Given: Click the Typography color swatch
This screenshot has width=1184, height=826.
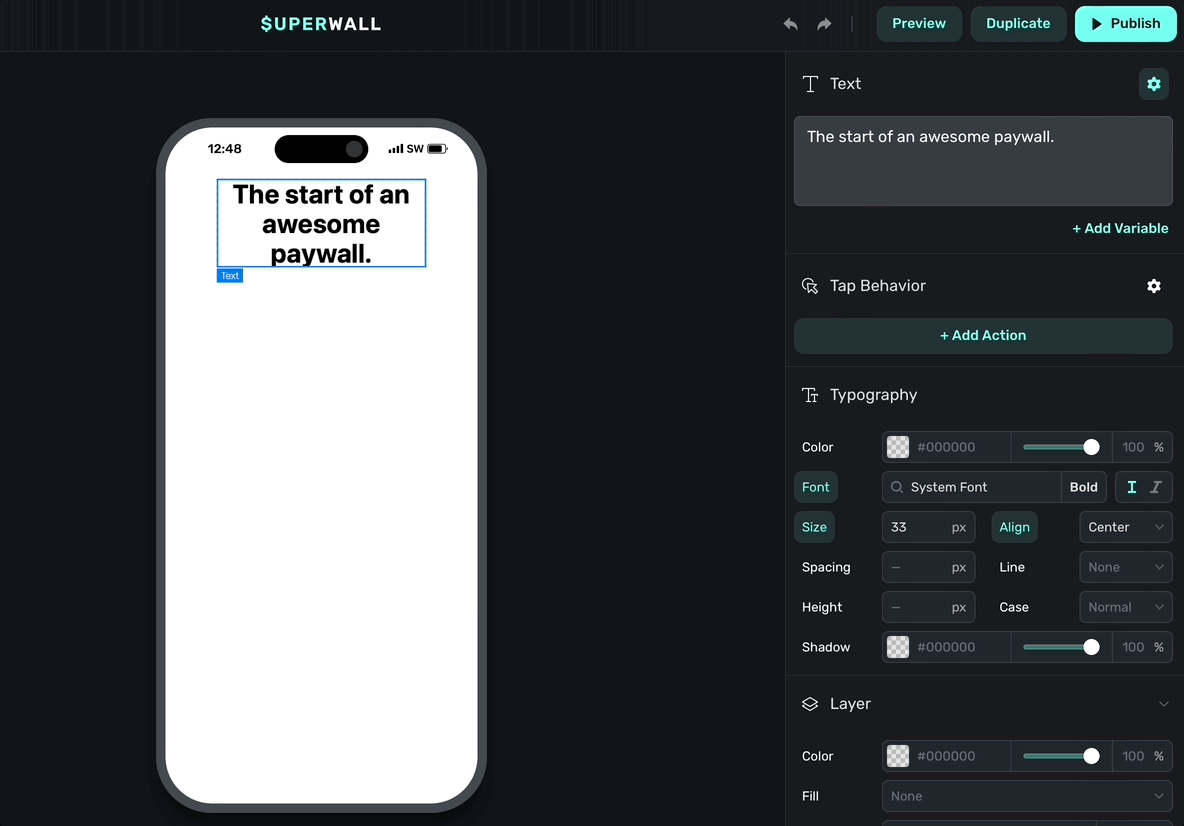Looking at the screenshot, I should 898,447.
